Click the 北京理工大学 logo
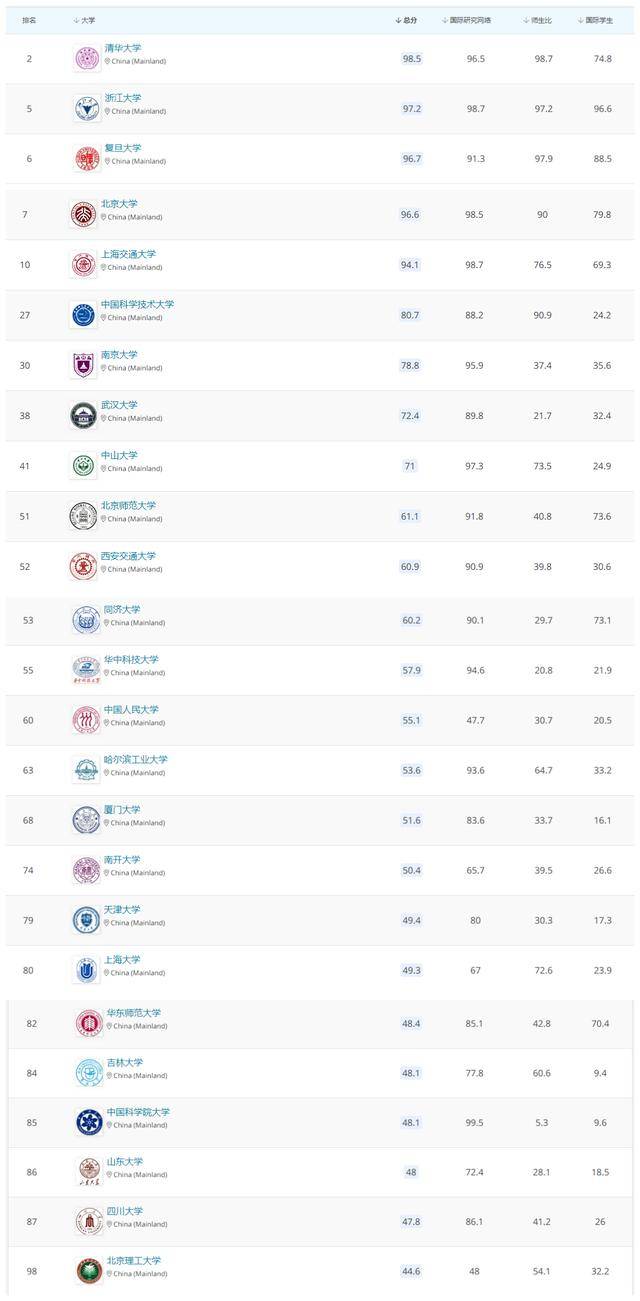Viewport: 640px width, 1301px height. [89, 1271]
